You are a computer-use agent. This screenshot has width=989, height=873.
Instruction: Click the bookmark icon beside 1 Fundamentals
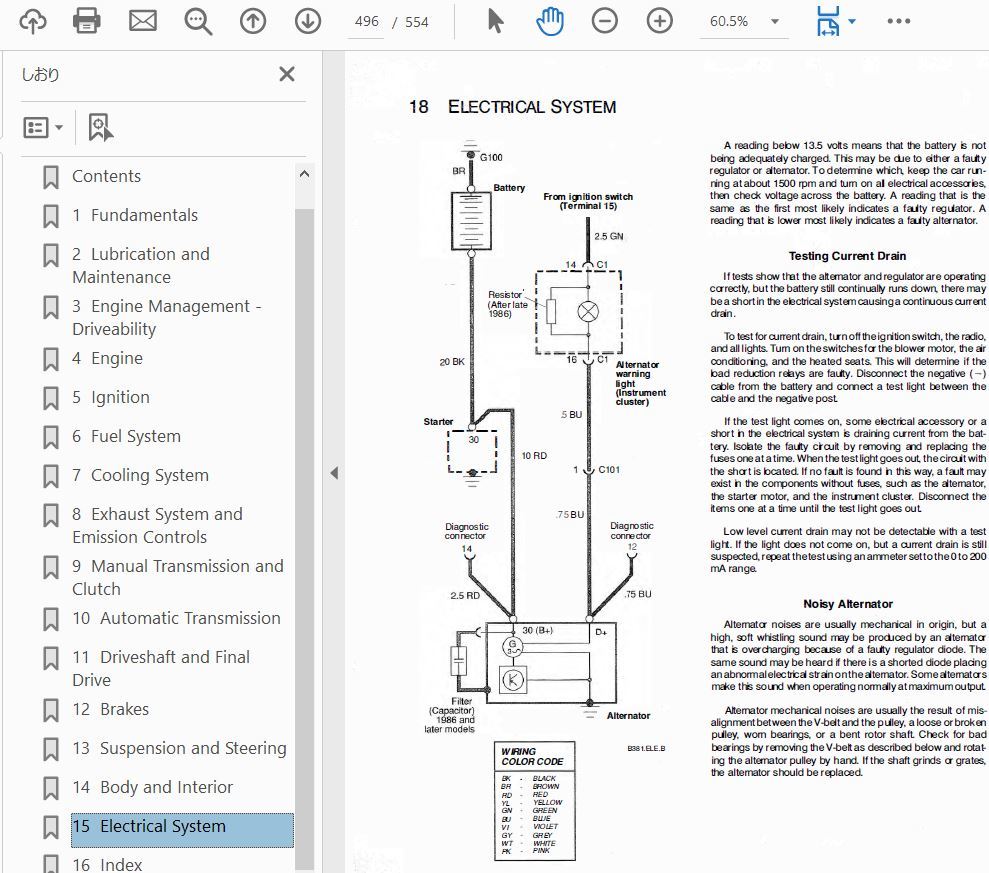pyautogui.click(x=51, y=216)
